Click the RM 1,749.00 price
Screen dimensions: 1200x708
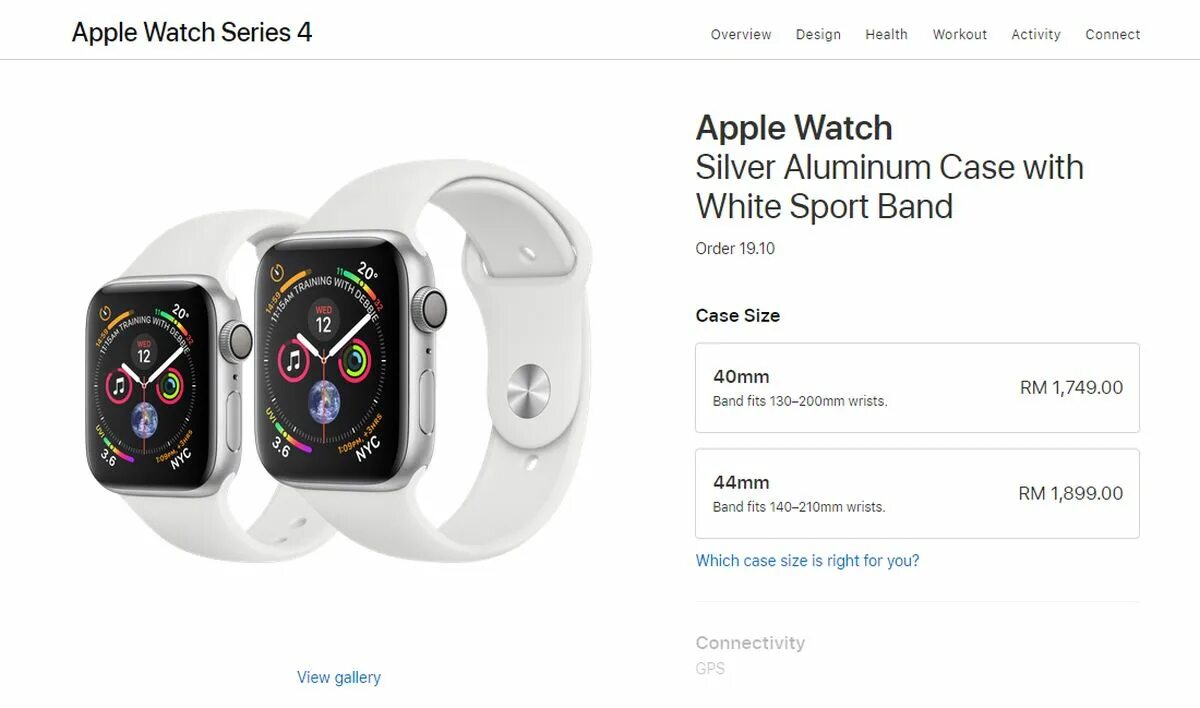point(1071,388)
